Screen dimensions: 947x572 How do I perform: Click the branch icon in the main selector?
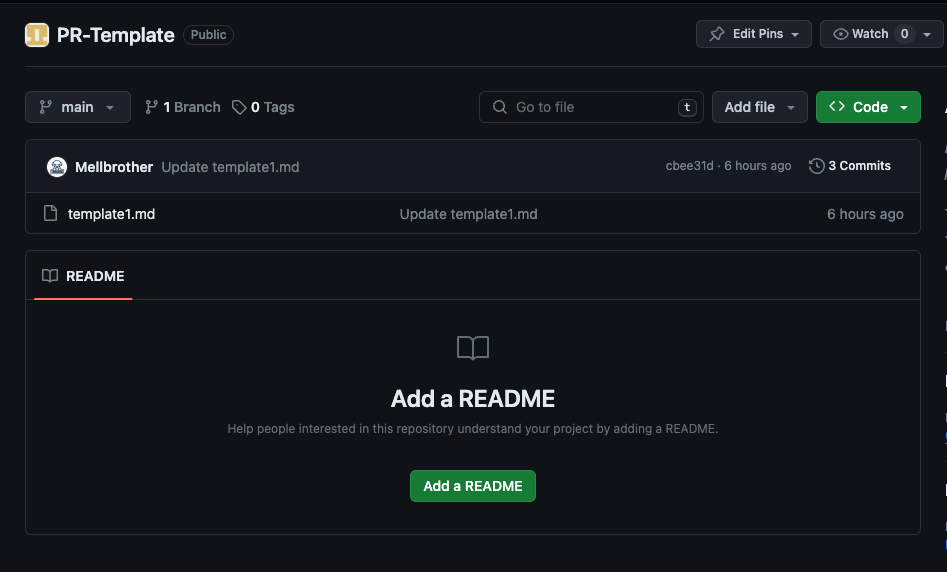tap(46, 107)
